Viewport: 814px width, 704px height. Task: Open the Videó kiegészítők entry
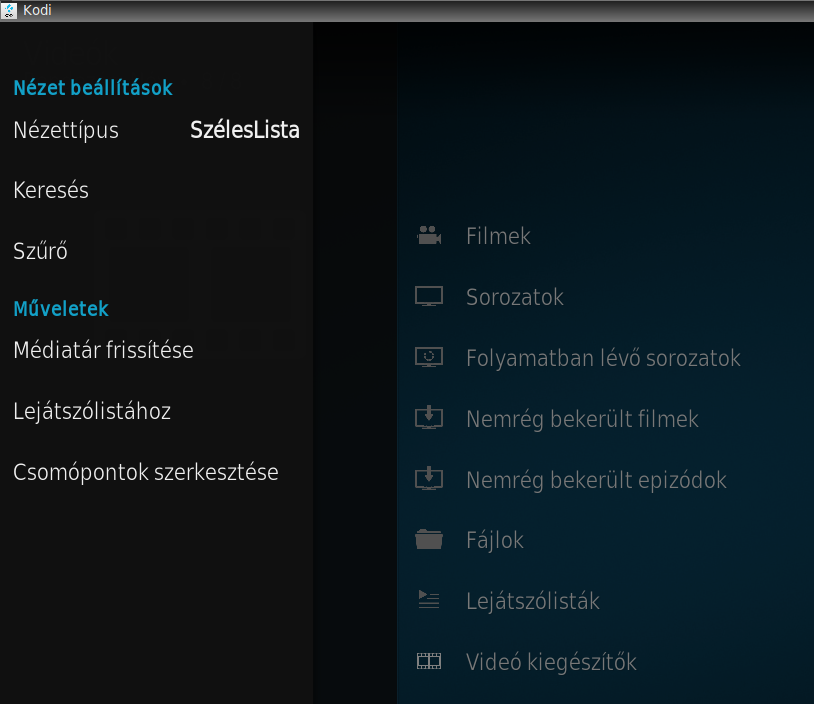605,661
